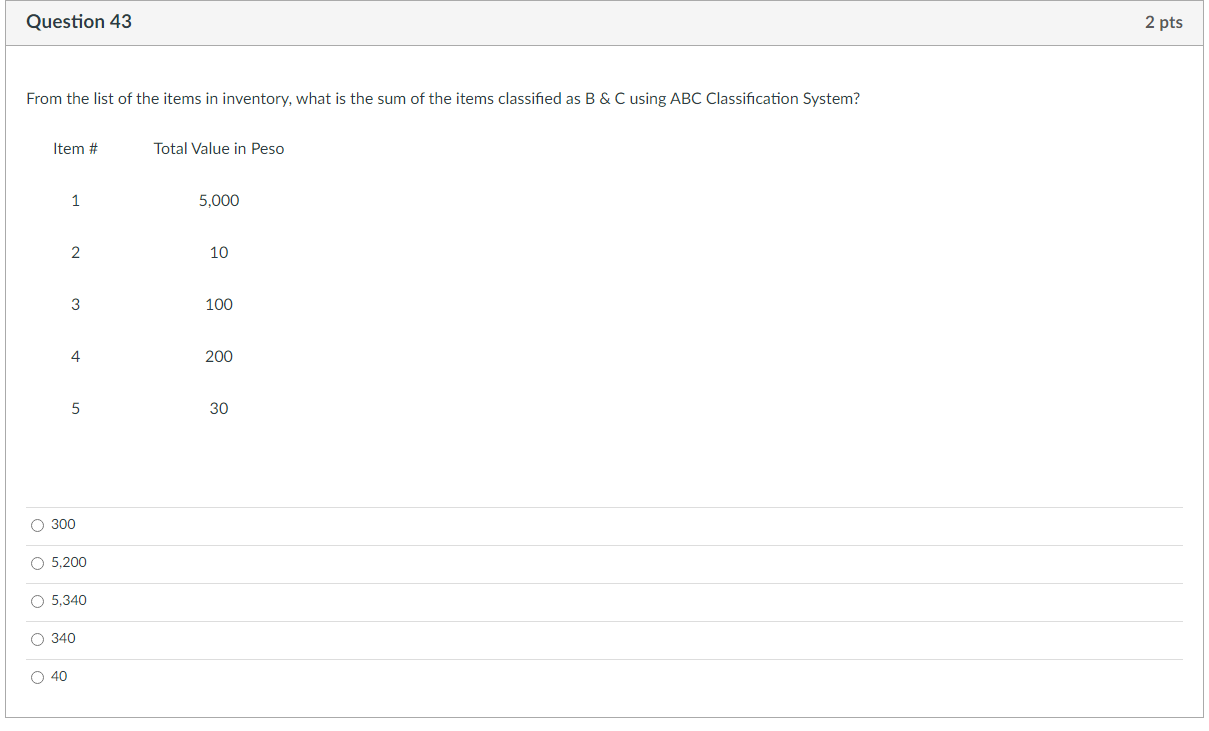The width and height of the screenshot is (1209, 731).
Task: Select the table value 30
Action: (220, 408)
